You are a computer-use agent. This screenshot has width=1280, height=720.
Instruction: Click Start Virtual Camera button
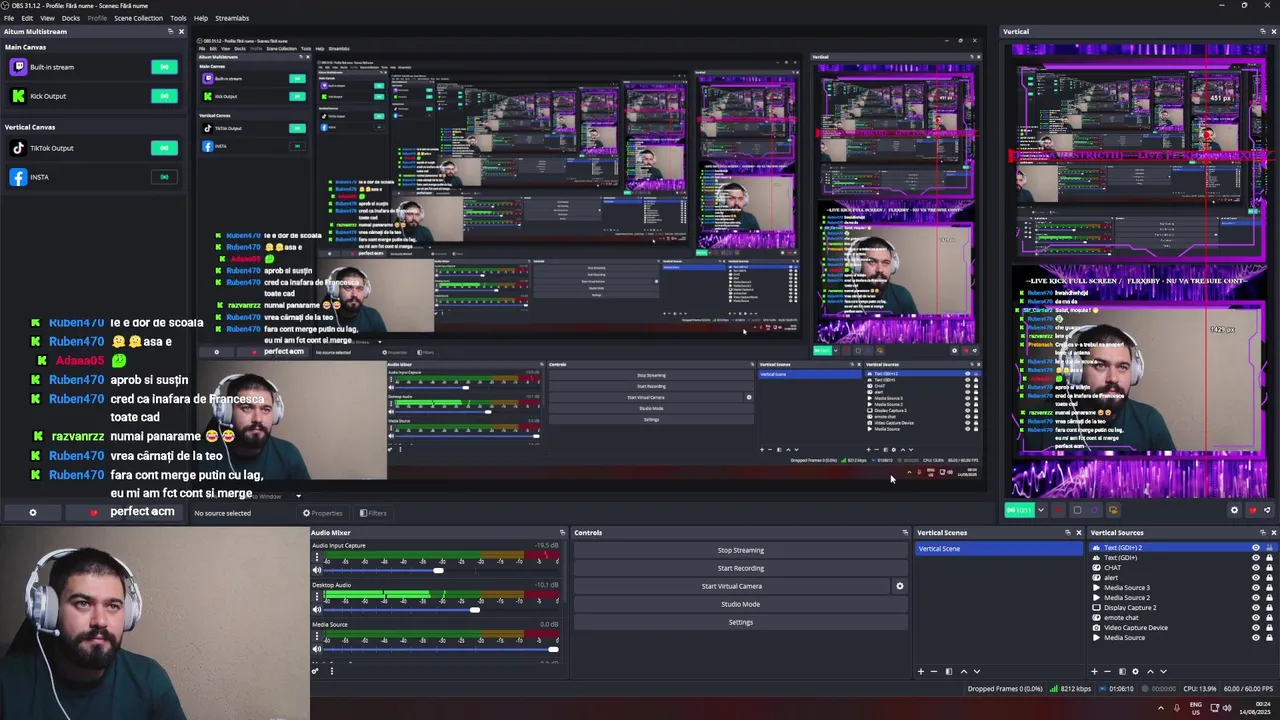tap(731, 586)
